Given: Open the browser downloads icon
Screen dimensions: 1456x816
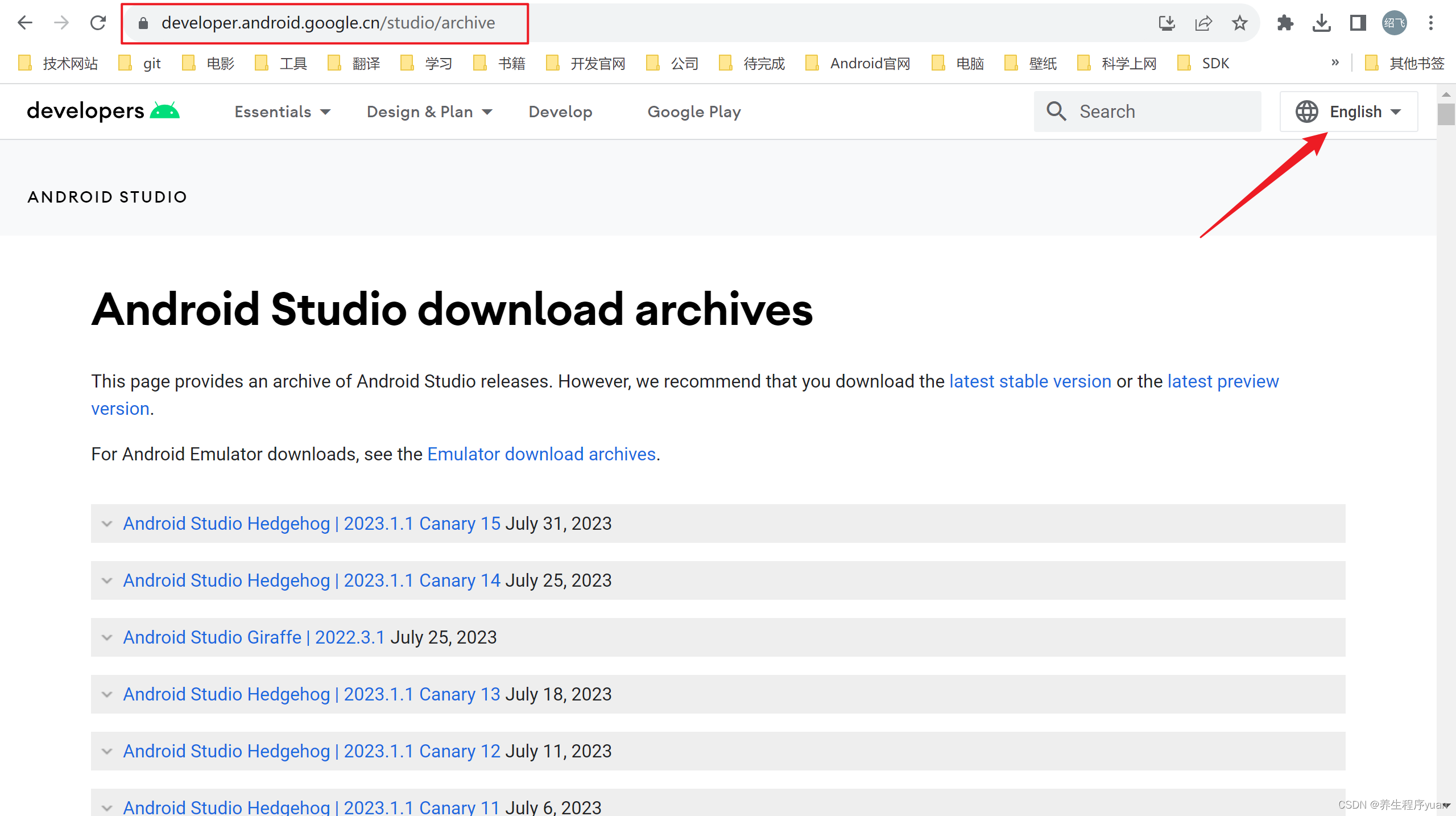Looking at the screenshot, I should tap(1322, 23).
